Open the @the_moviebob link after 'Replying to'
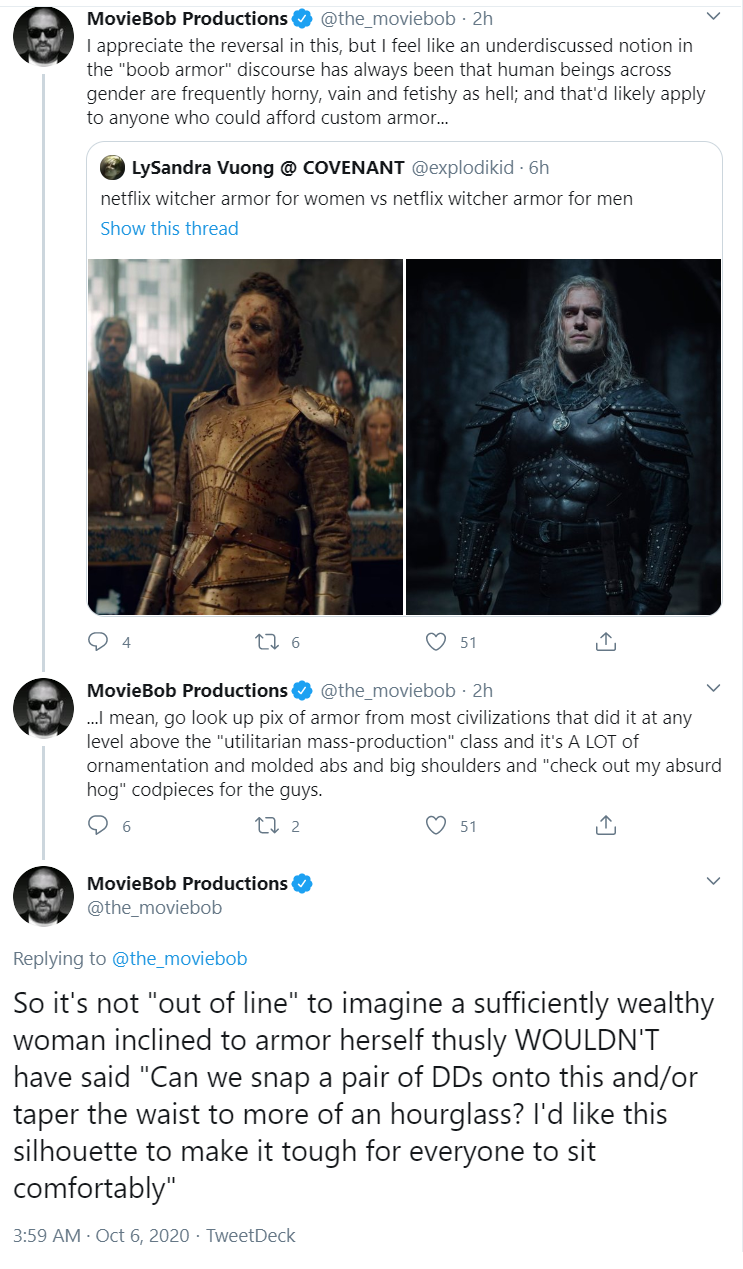 tap(179, 958)
